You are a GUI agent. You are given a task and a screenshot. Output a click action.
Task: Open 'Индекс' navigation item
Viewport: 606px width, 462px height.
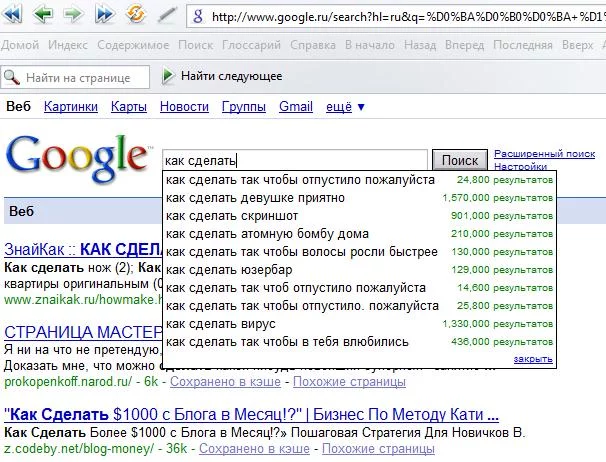coord(68,45)
